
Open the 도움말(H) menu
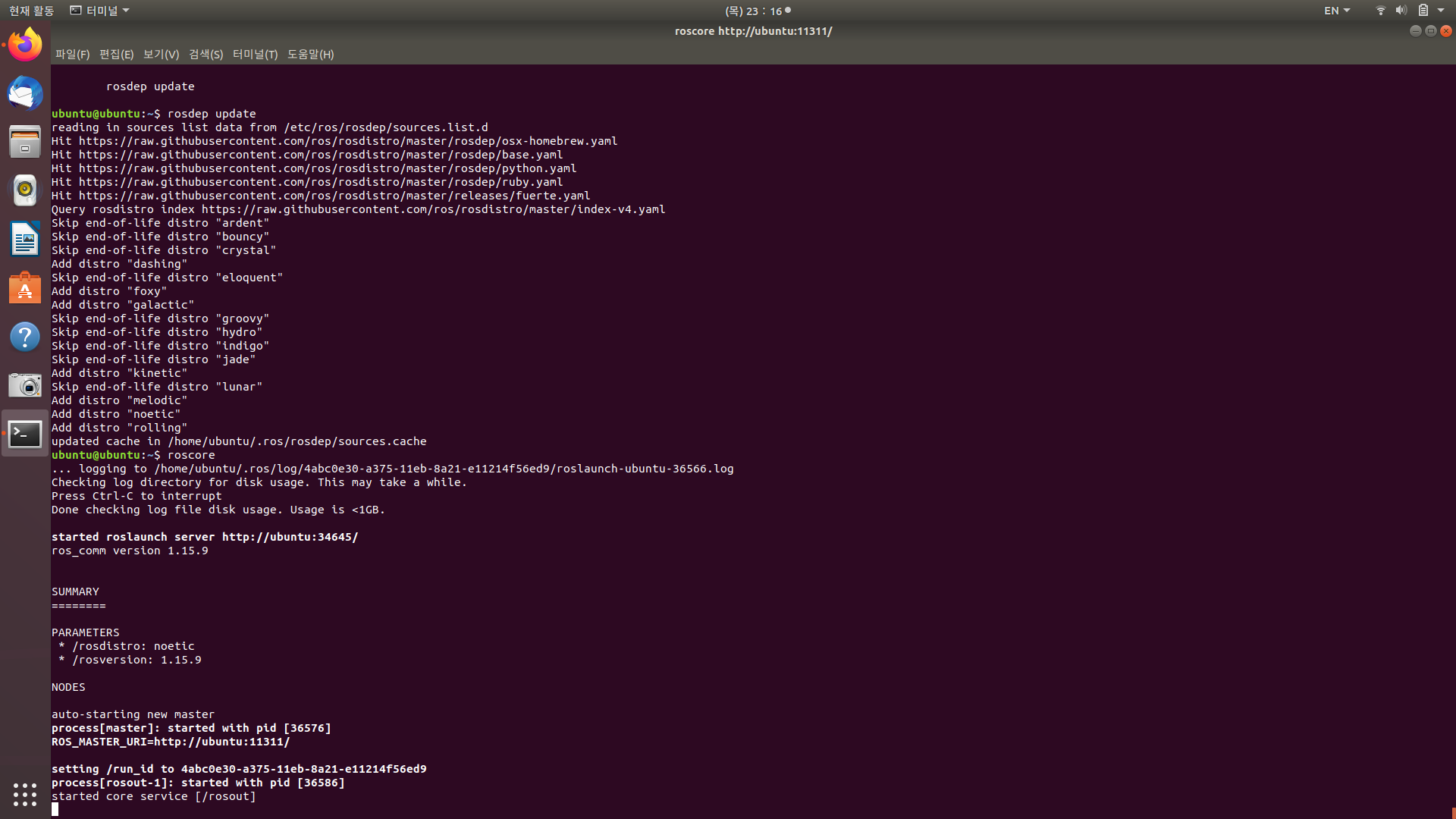click(310, 54)
